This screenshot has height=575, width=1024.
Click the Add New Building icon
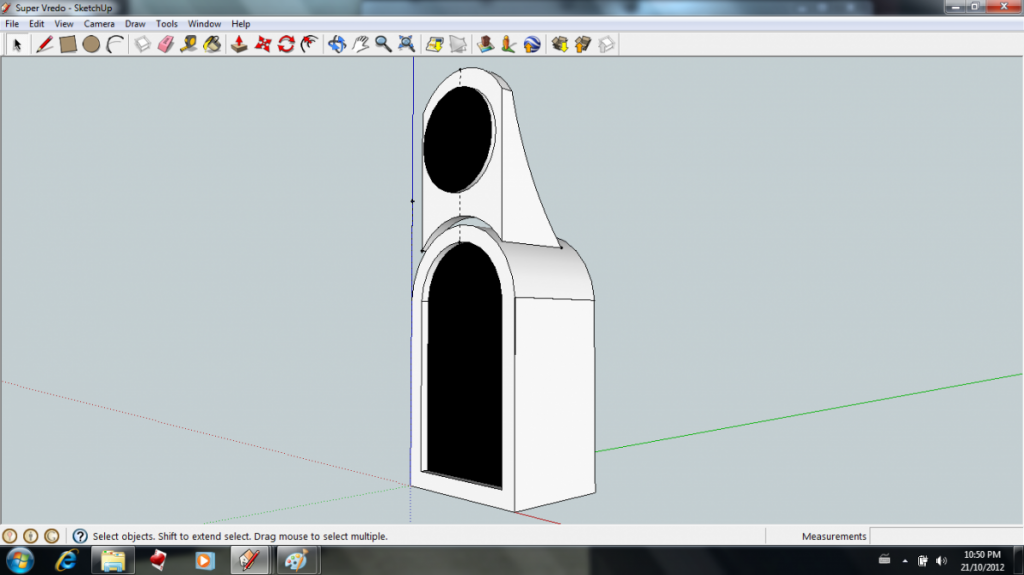point(485,44)
